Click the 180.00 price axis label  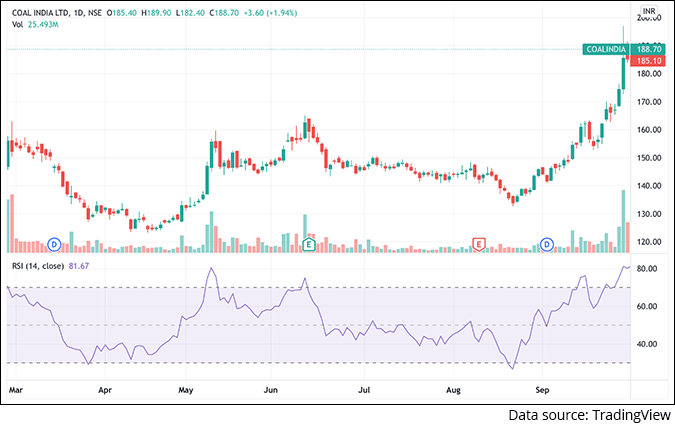(649, 74)
